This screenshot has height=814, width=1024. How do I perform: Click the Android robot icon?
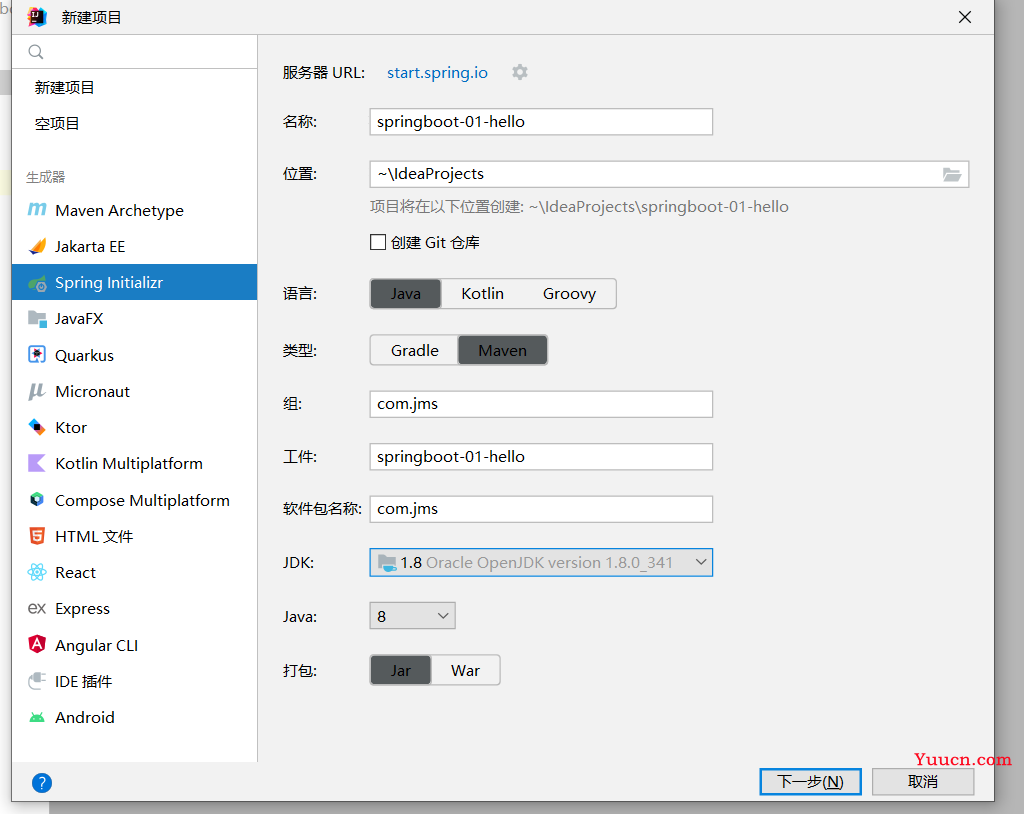tap(37, 717)
